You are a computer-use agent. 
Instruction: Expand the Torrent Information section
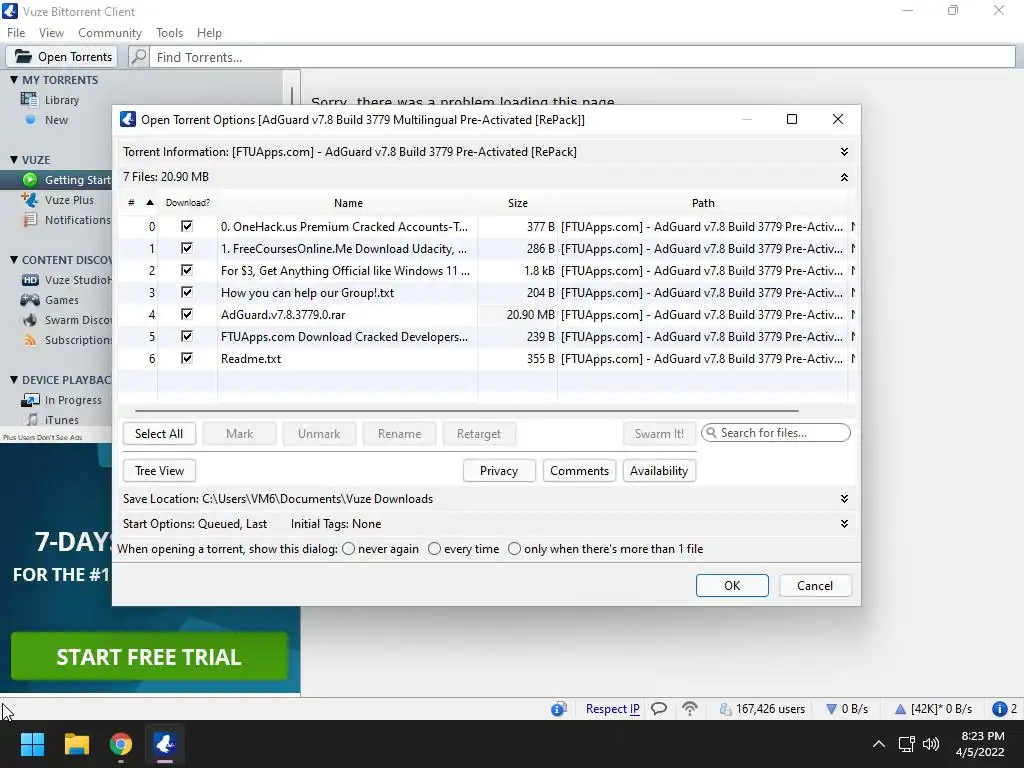(x=844, y=152)
